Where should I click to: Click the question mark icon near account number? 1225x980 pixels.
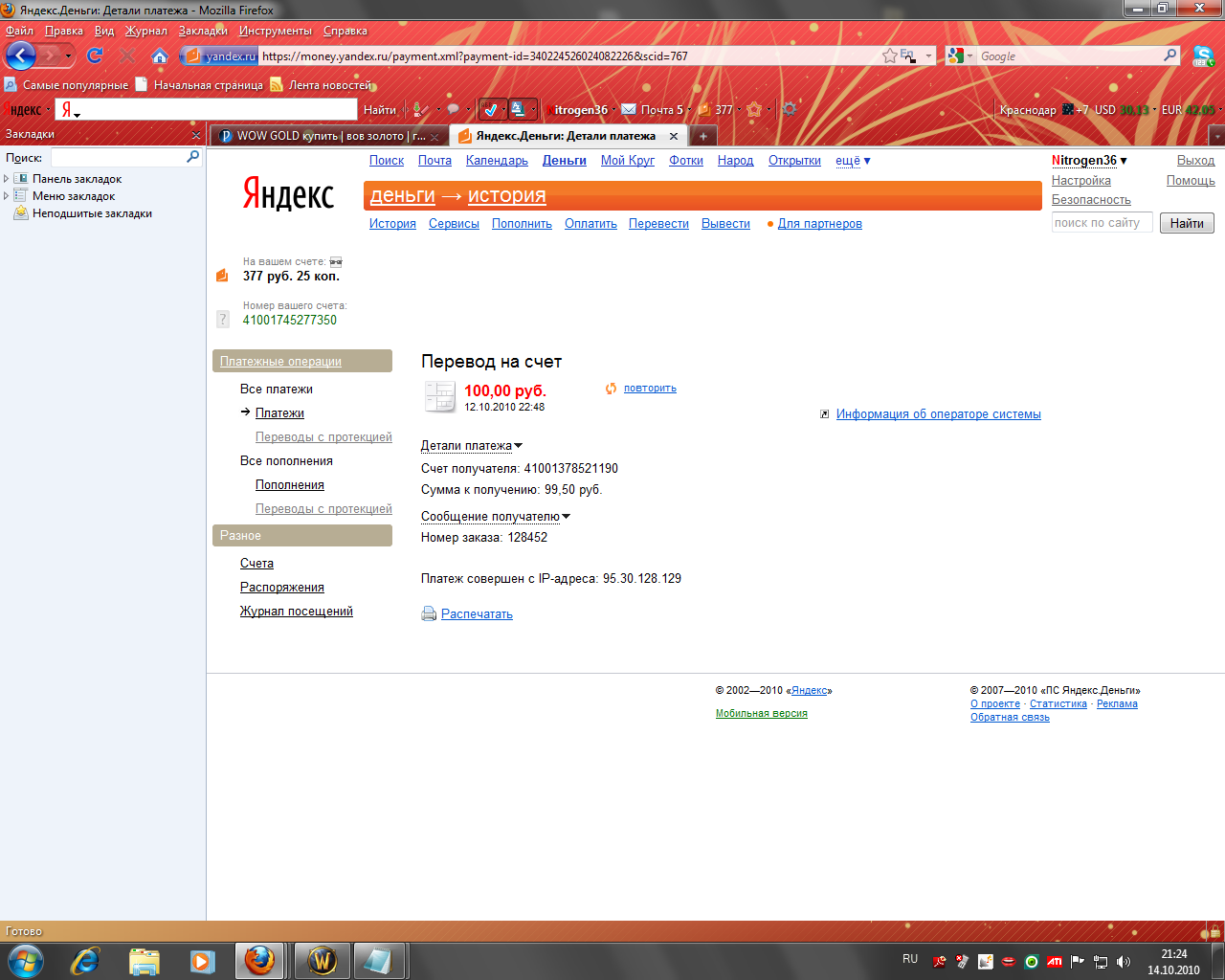click(x=223, y=320)
